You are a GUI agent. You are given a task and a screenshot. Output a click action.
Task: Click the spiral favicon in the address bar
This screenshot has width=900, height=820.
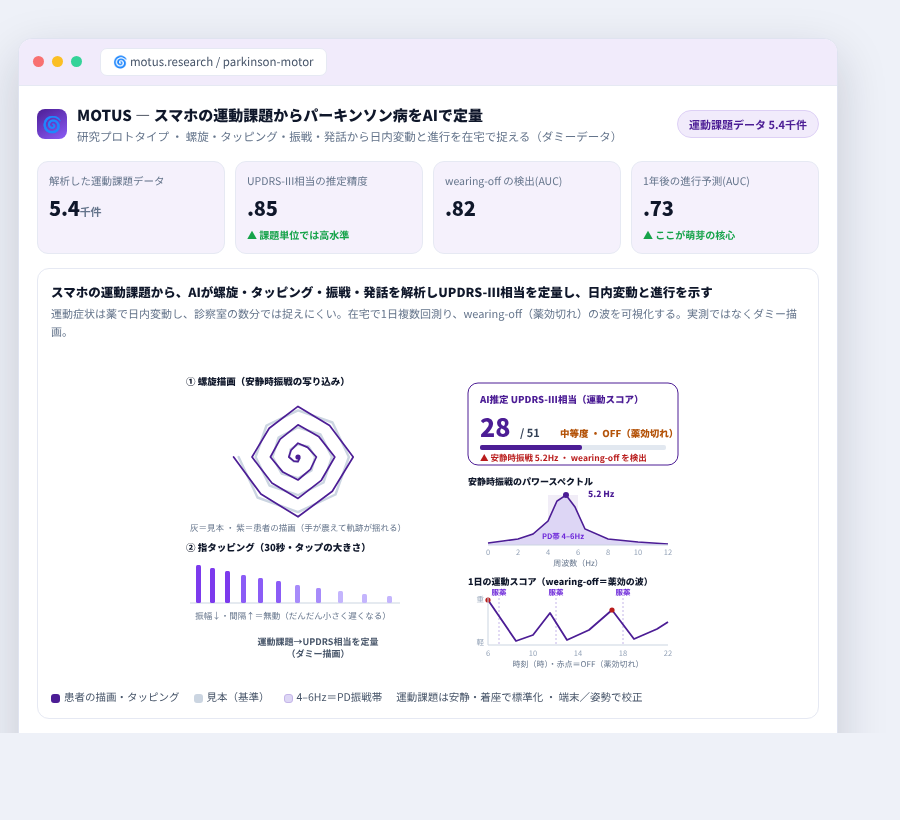(x=119, y=62)
